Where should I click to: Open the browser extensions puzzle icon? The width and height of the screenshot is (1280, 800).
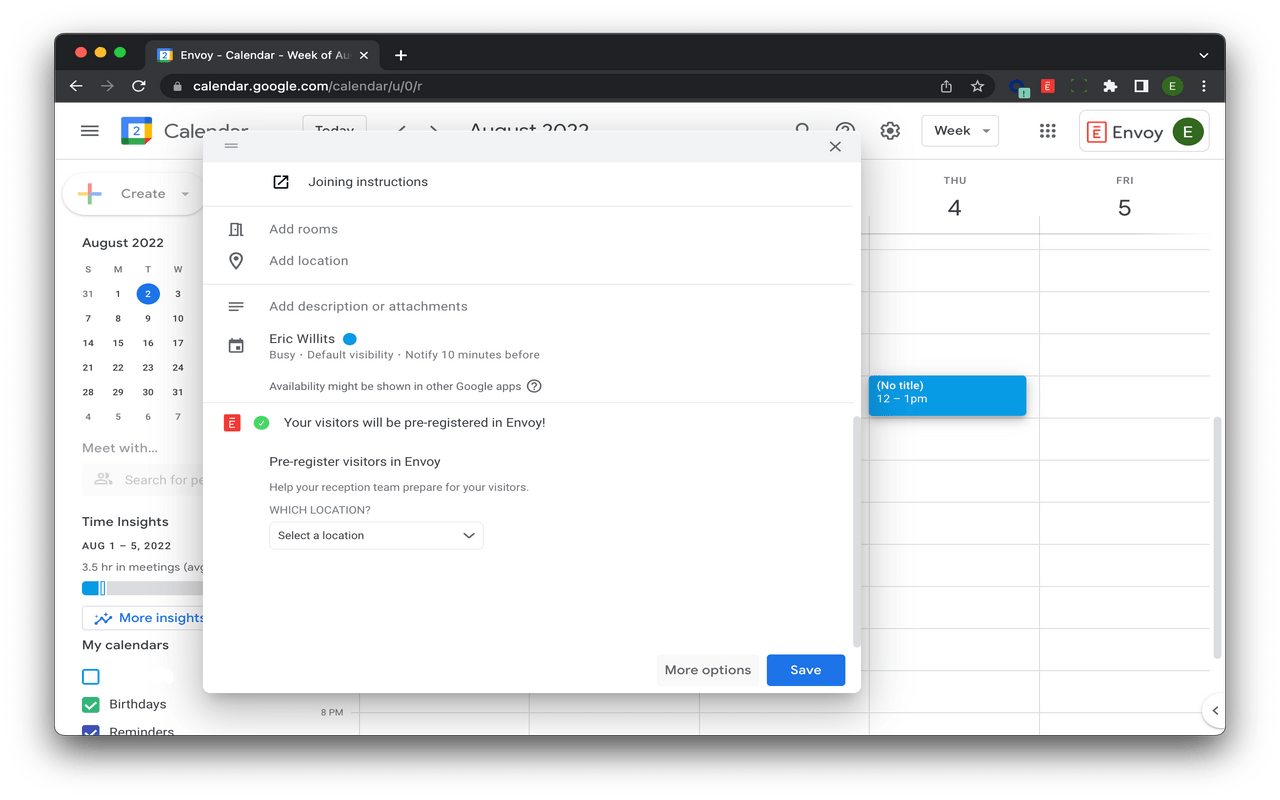click(1110, 86)
